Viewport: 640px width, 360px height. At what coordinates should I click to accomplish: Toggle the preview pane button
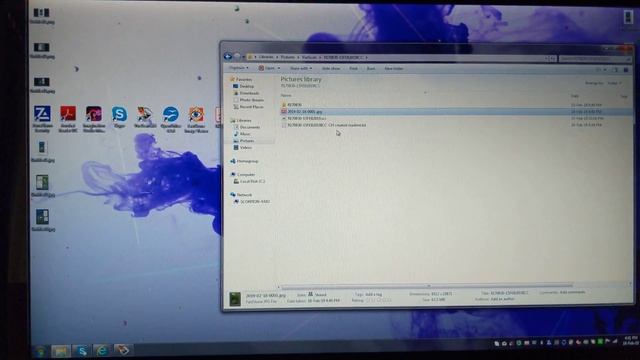click(x=616, y=70)
